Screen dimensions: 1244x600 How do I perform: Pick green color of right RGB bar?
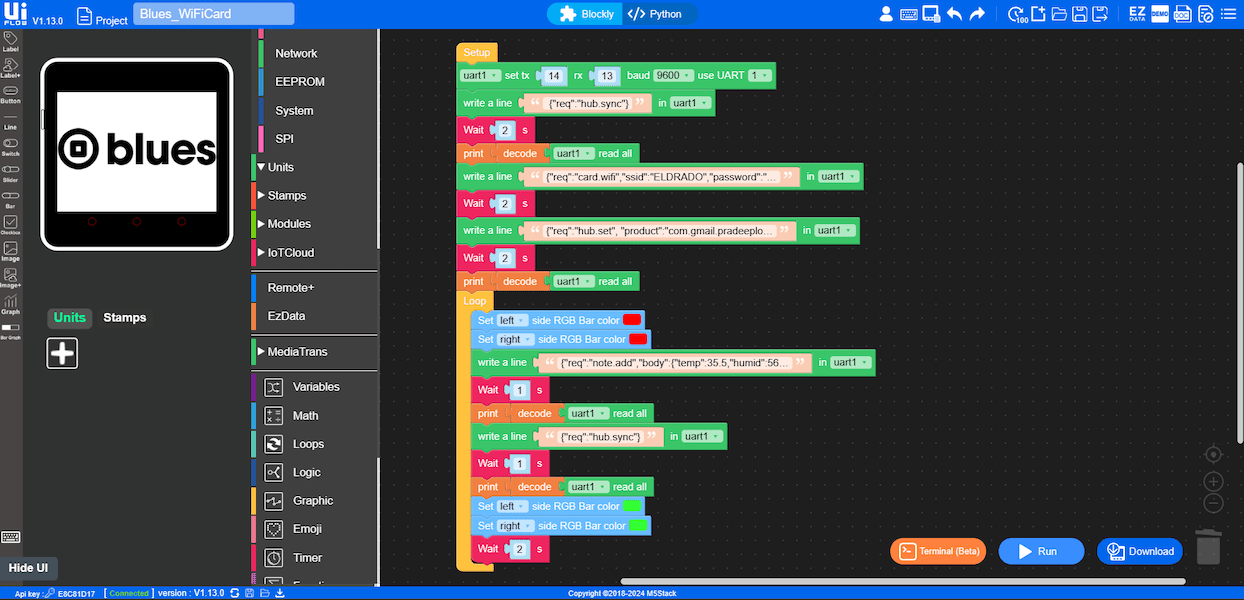(x=638, y=526)
